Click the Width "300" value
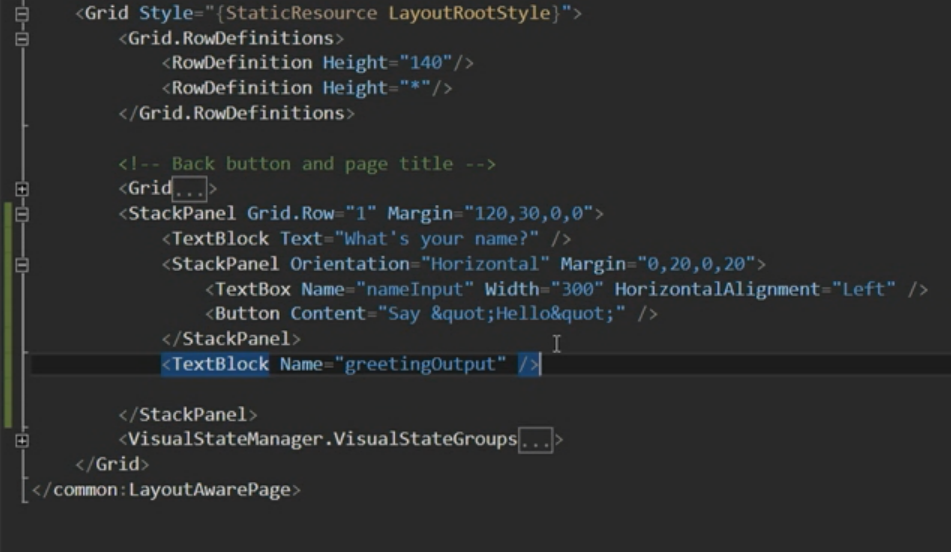This screenshot has width=951, height=552. tap(577, 289)
